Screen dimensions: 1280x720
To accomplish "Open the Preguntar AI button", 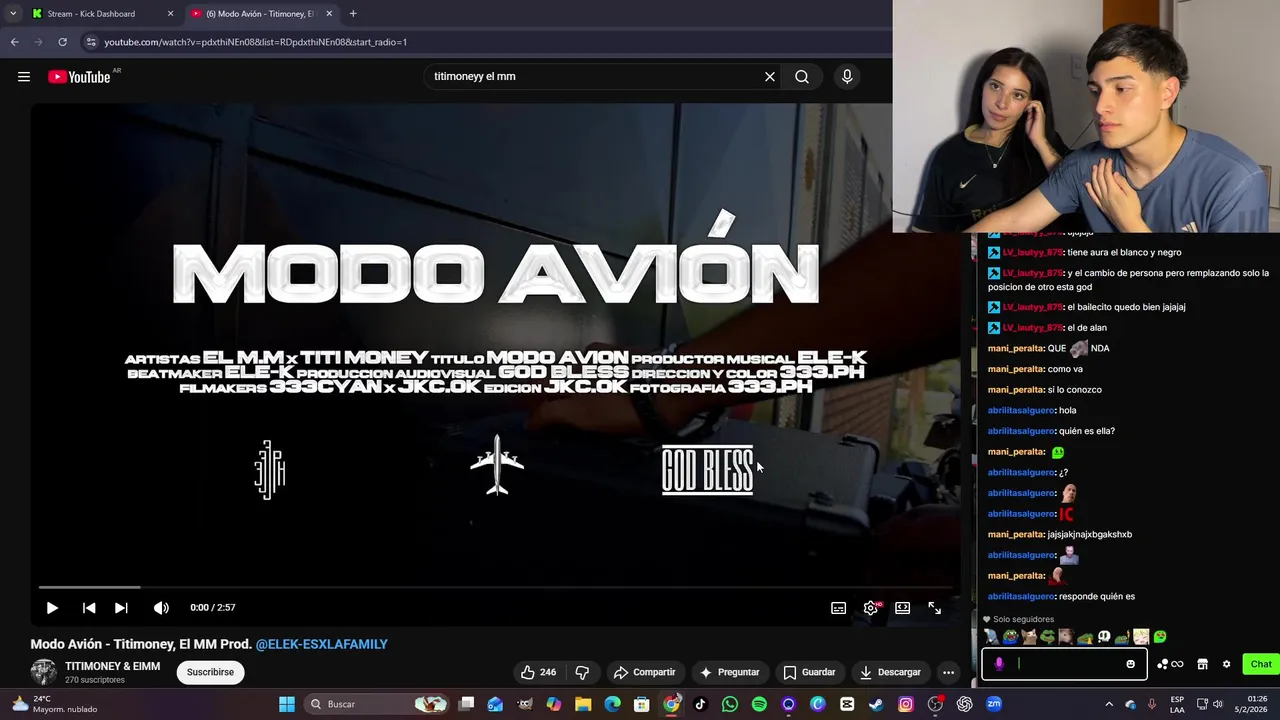I will [x=729, y=672].
